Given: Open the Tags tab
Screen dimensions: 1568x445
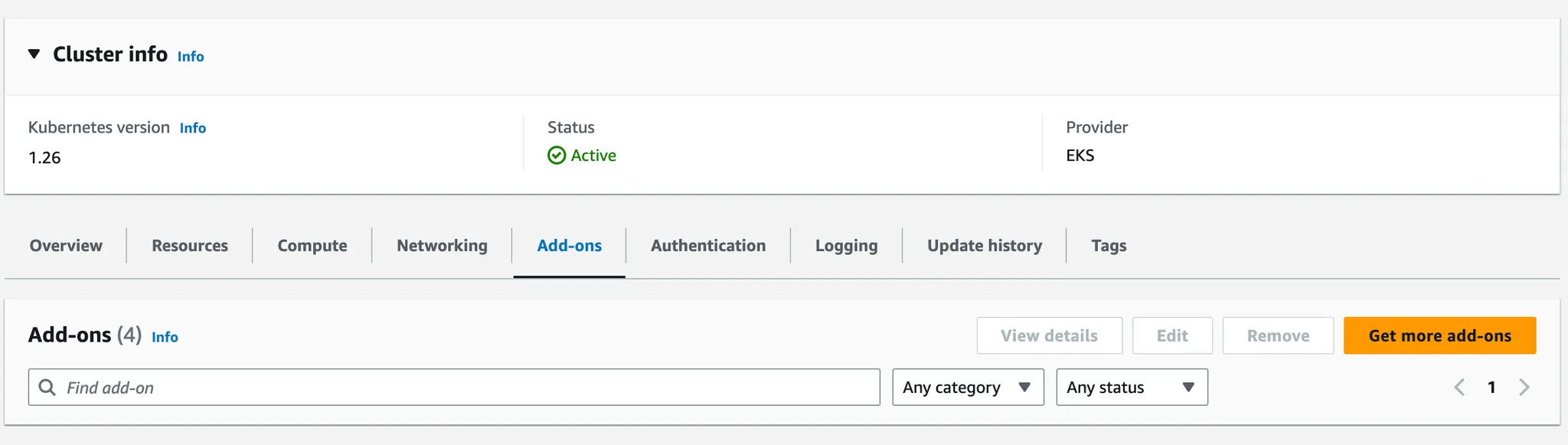Looking at the screenshot, I should [x=1109, y=246].
